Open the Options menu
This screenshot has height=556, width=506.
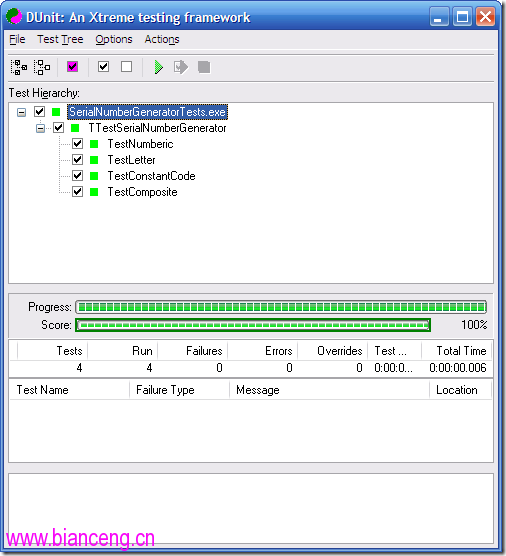114,39
